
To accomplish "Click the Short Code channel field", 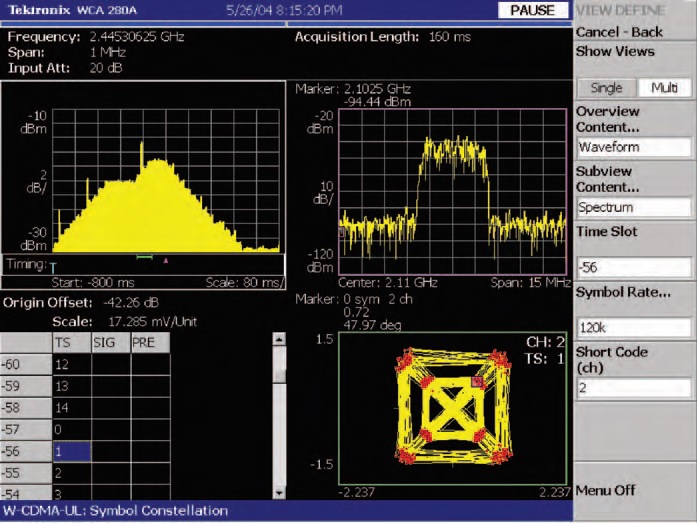I will pyautogui.click(x=634, y=387).
